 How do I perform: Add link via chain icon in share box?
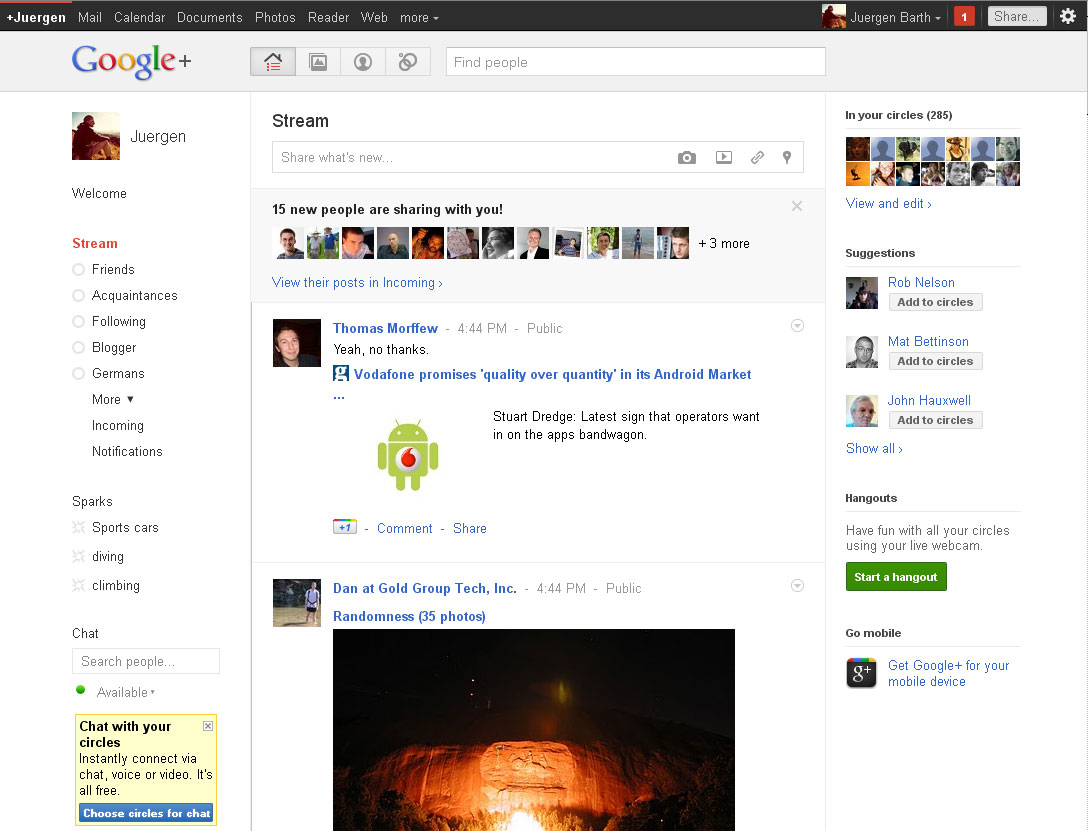point(757,157)
